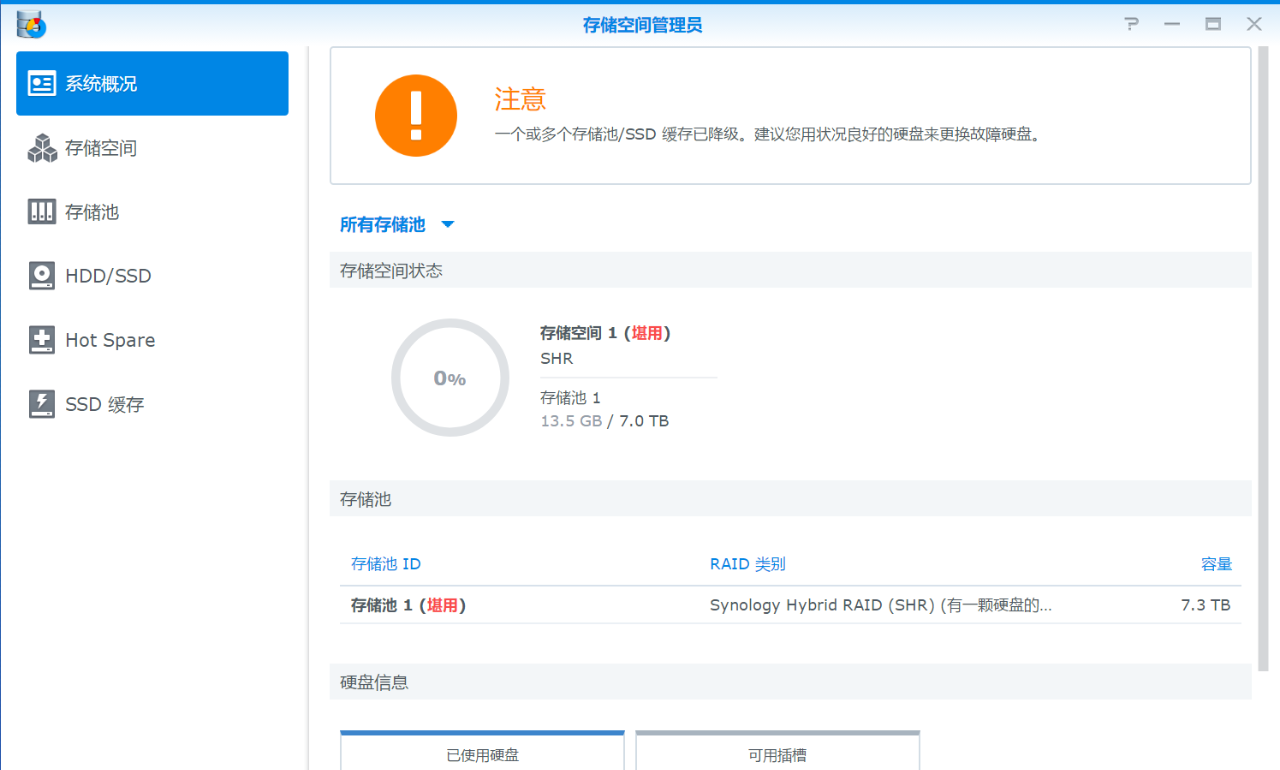This screenshot has height=770, width=1280.
Task: Click the 存储空间状态 section header
Action: (790, 270)
